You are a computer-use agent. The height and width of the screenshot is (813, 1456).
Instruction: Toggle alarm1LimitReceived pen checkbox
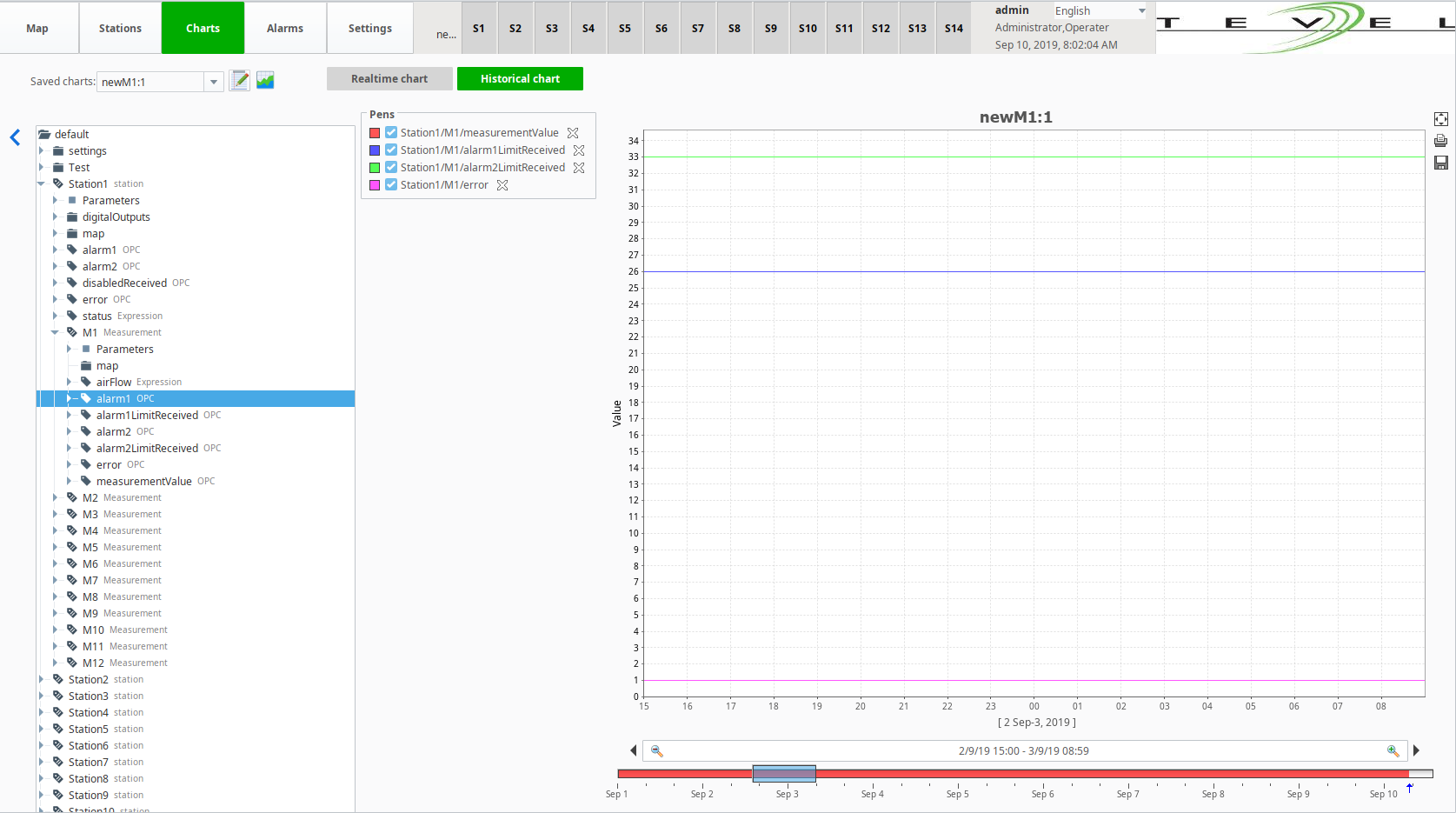coord(391,150)
